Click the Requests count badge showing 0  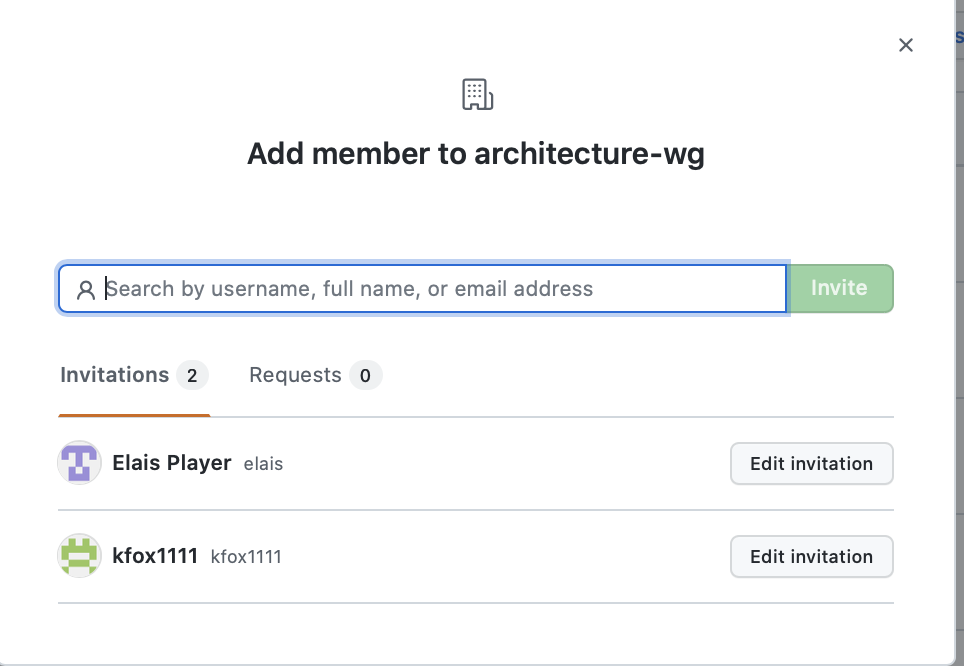(x=366, y=374)
